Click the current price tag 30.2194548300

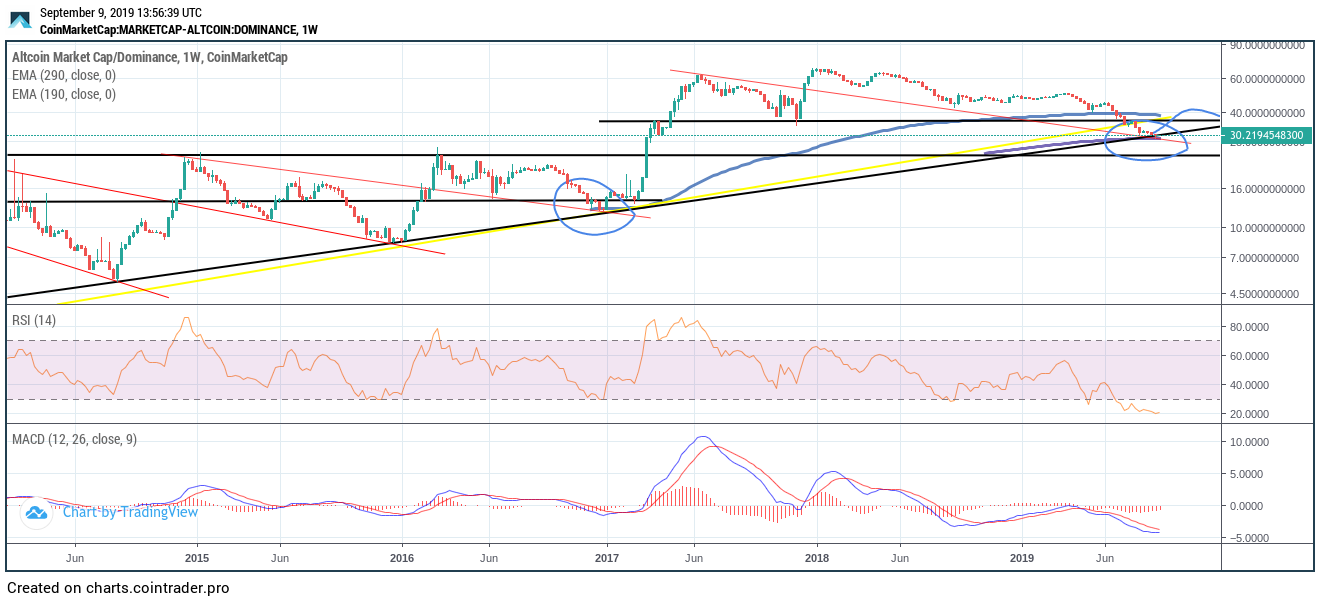(x=1265, y=135)
